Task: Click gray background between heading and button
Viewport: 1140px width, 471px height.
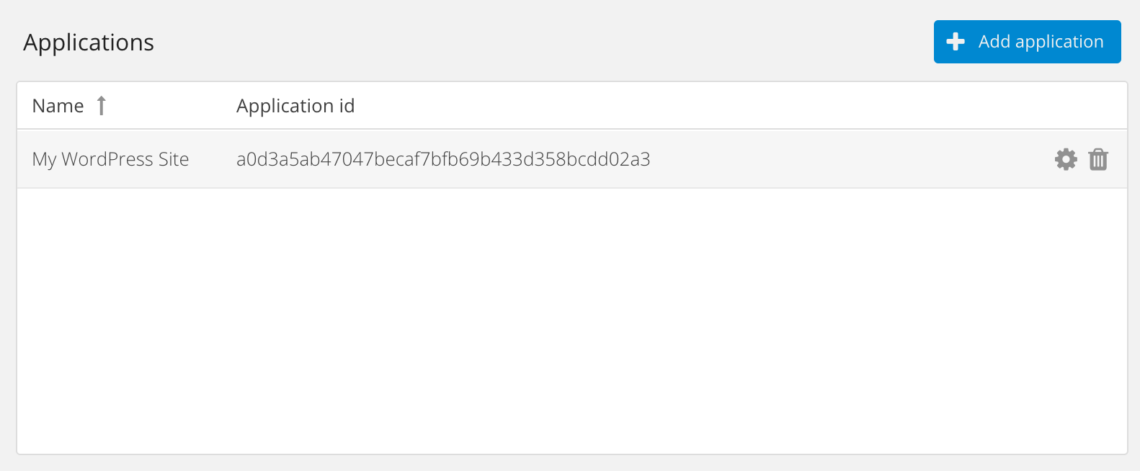Action: [x=540, y=42]
